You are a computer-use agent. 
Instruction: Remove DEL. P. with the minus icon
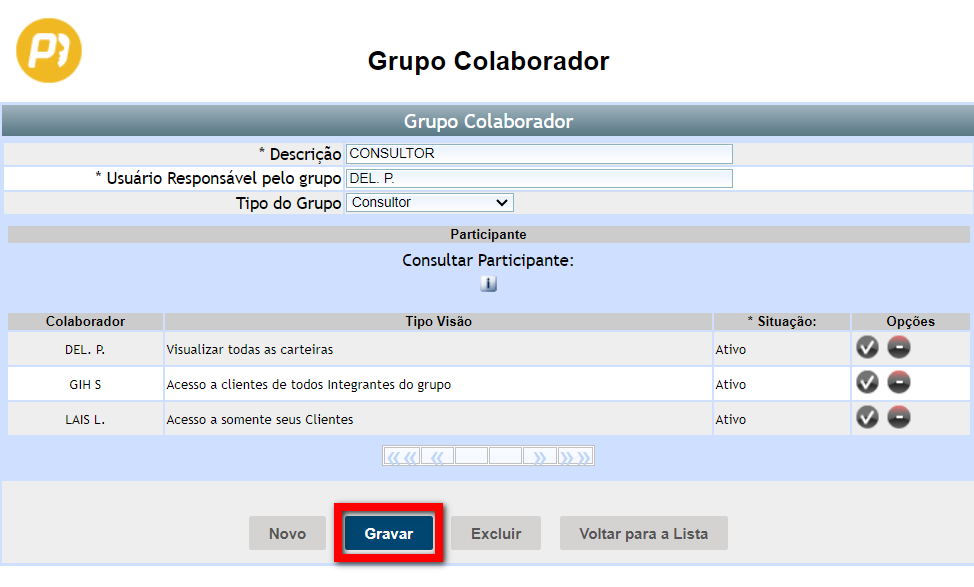(x=899, y=347)
